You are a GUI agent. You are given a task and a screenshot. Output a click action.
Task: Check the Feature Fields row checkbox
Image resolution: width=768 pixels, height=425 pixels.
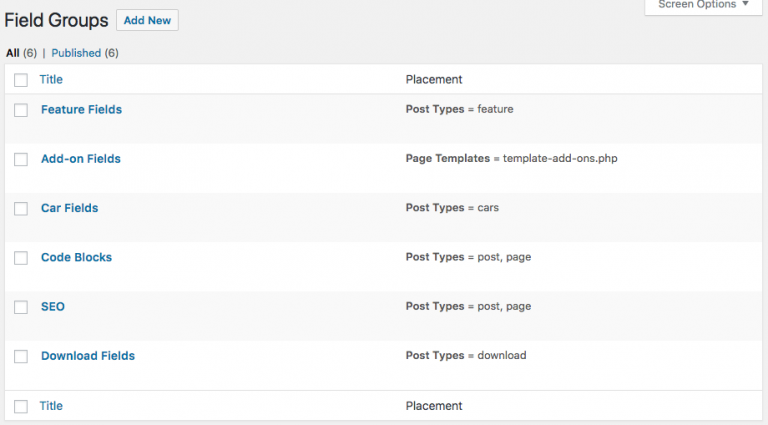point(21,110)
